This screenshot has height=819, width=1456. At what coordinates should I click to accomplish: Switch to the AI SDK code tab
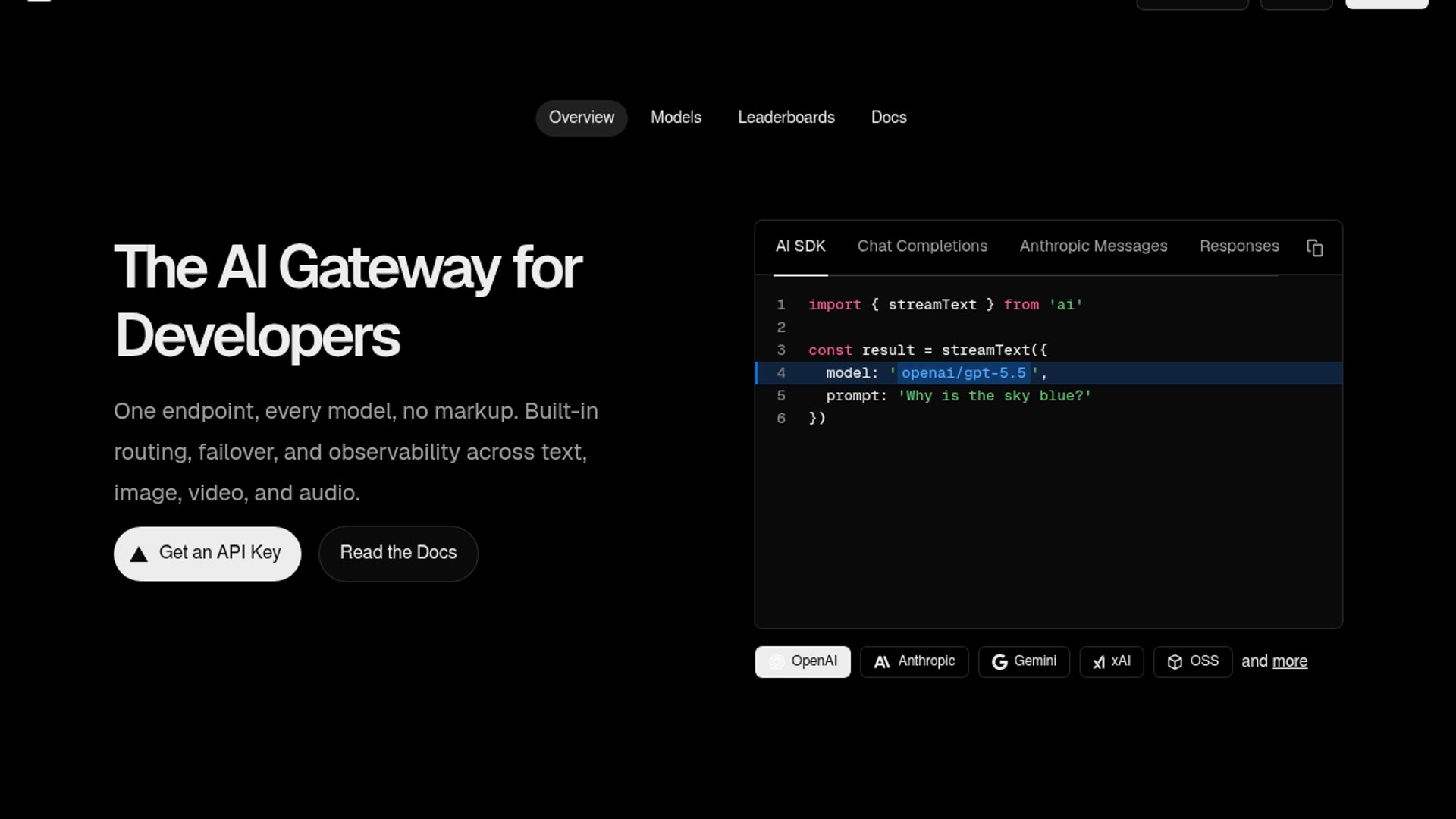[801, 246]
